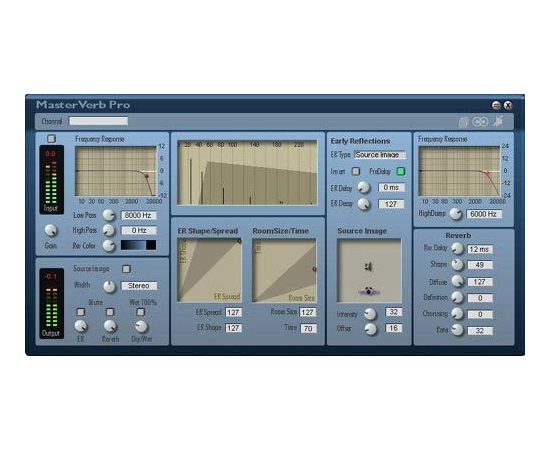Click the Definition 0 value field
The height and width of the screenshot is (450, 550).
(480, 298)
